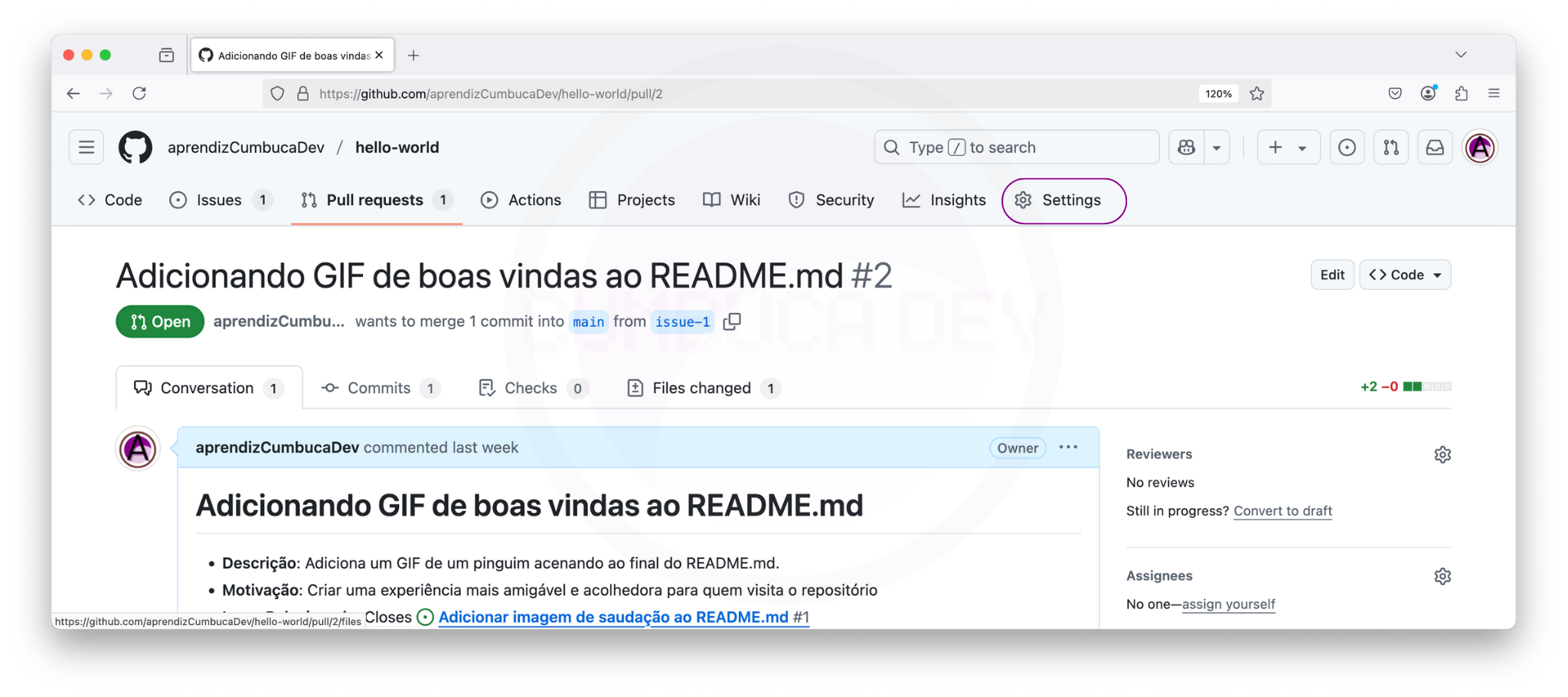Click the Edit title button

click(1331, 275)
